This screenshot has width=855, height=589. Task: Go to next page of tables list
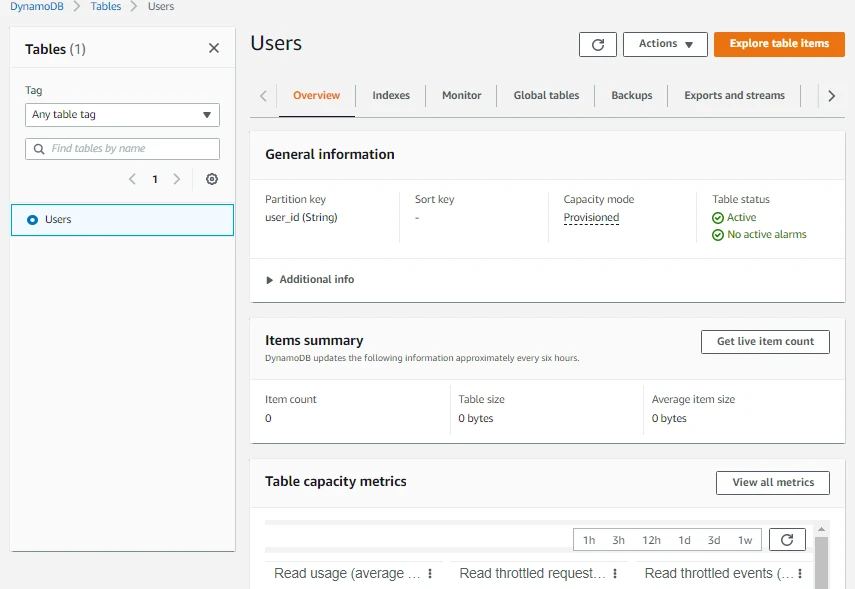tap(177, 179)
